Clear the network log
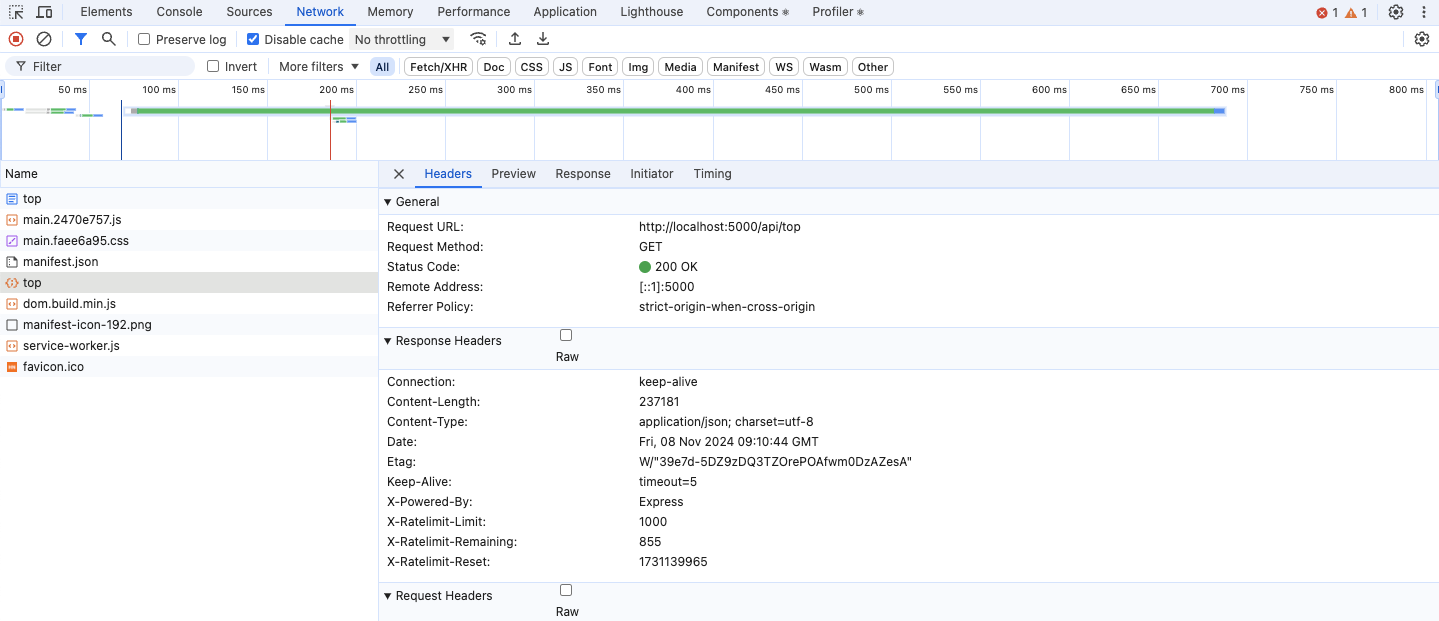 [44, 39]
